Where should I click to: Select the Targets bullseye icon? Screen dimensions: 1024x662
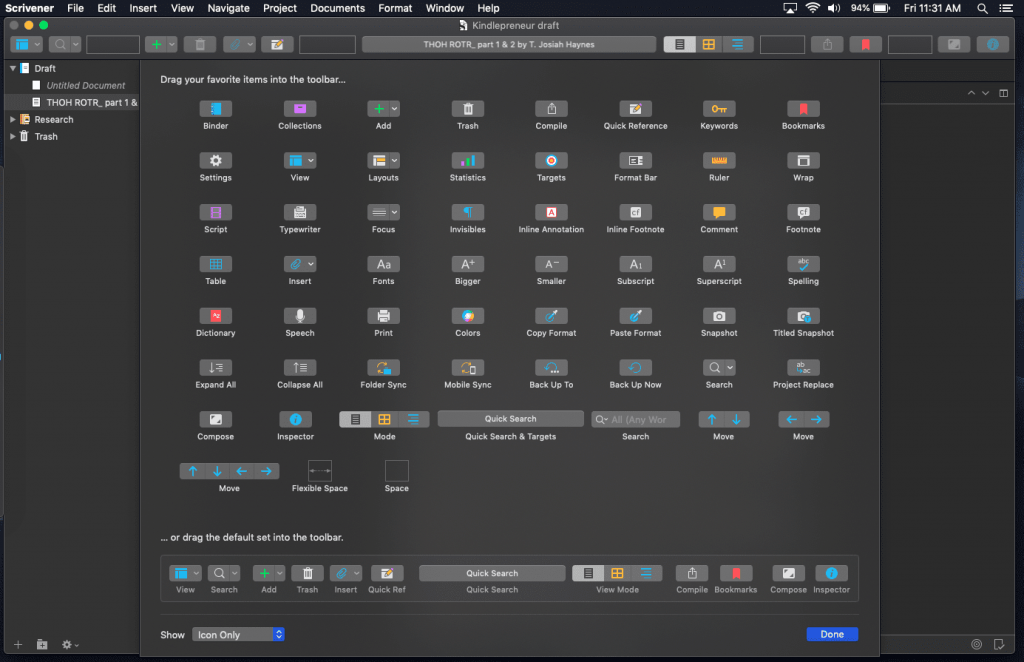(x=551, y=161)
